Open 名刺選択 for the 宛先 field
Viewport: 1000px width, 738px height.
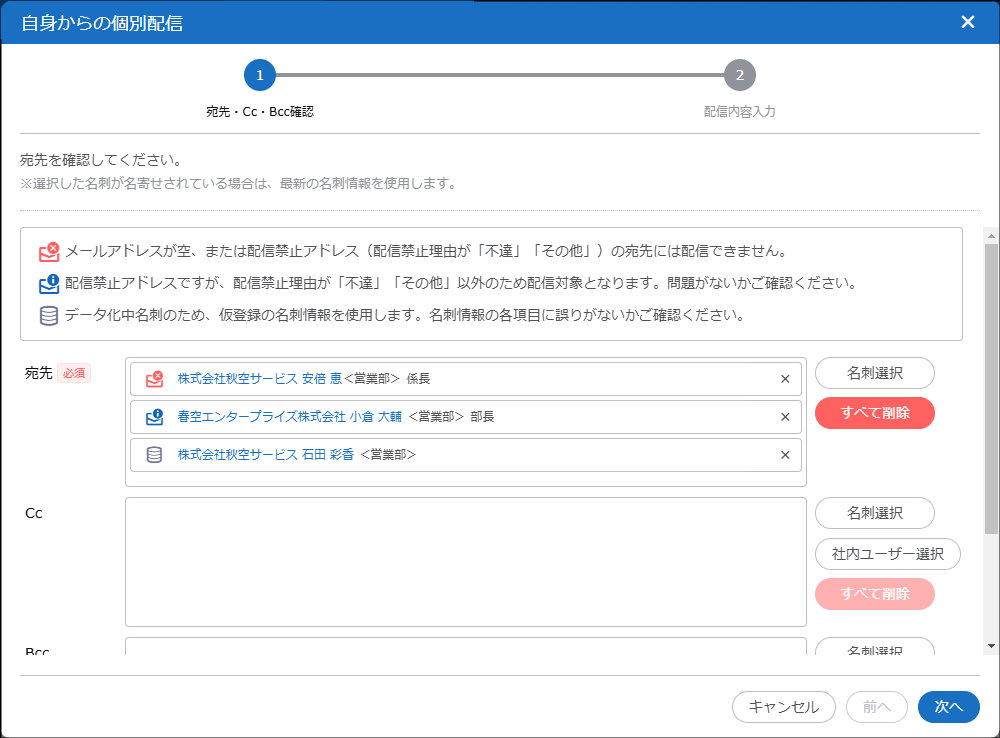[875, 373]
